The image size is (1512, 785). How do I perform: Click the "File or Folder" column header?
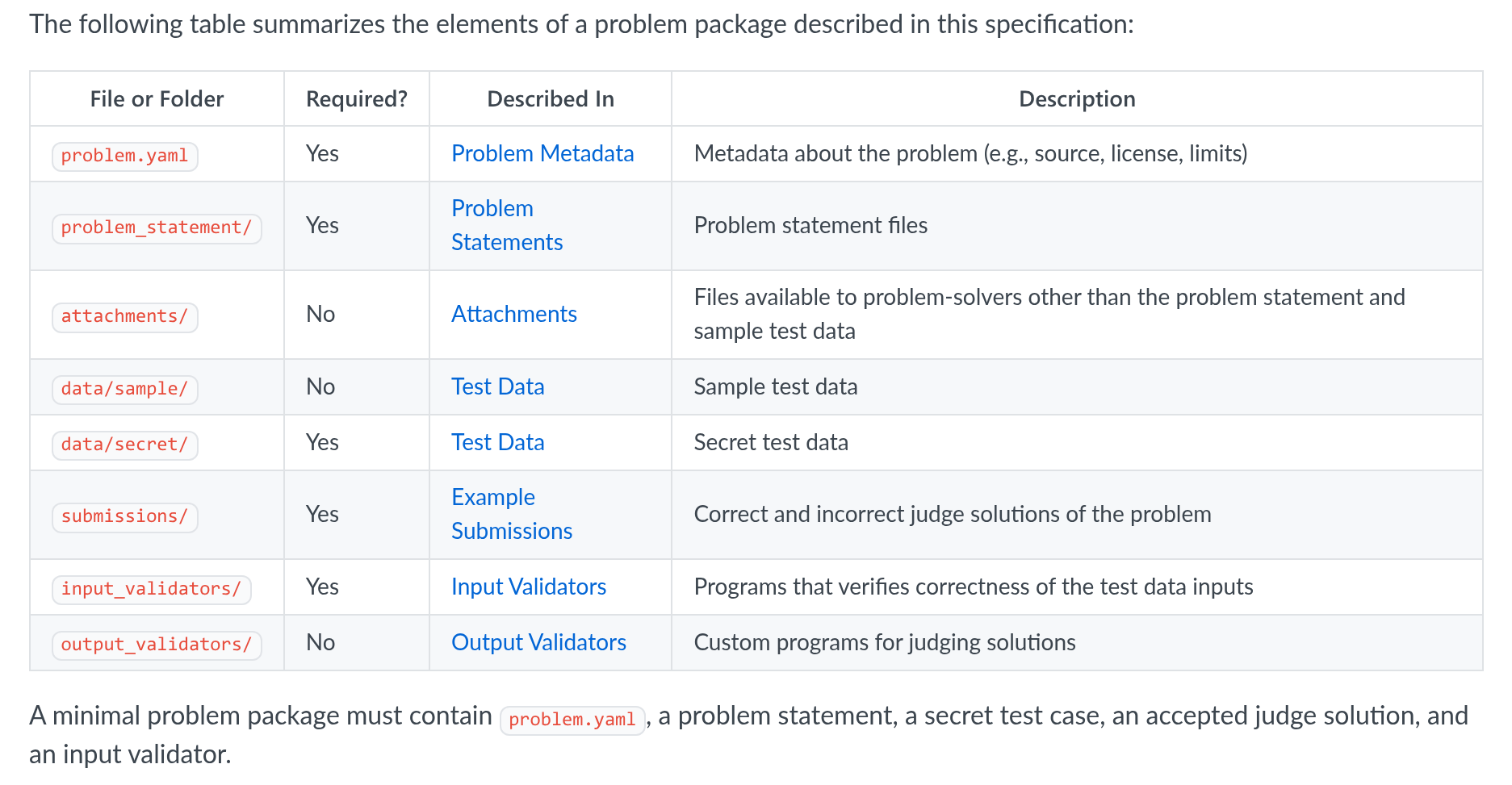point(157,99)
